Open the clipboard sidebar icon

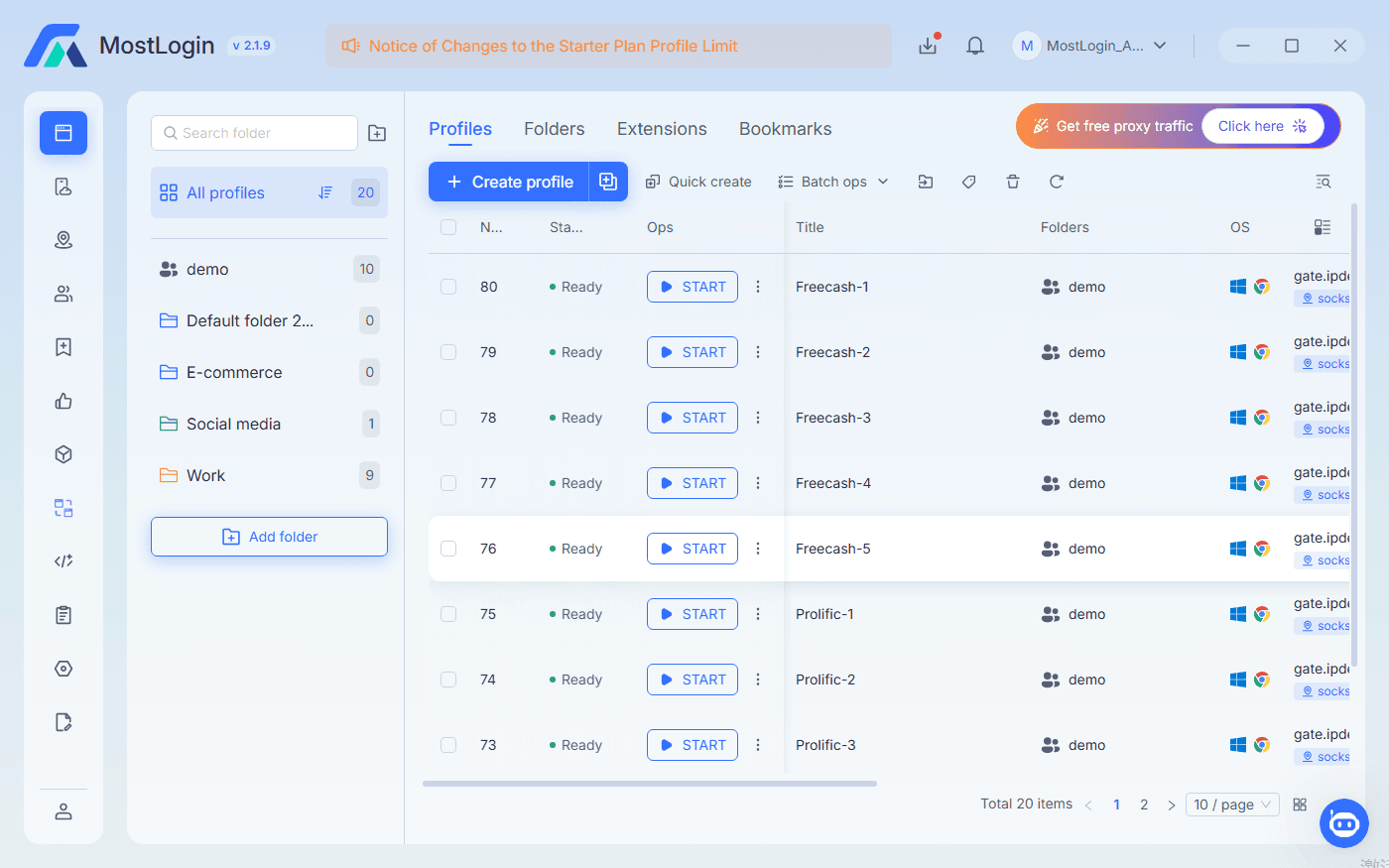click(x=63, y=615)
